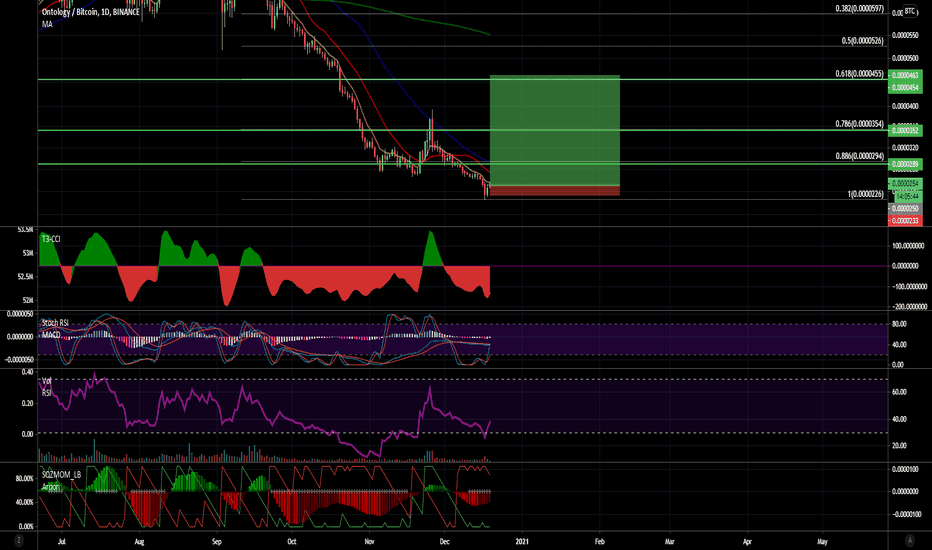Select the SQZMOM_LB indicator label
The width and height of the screenshot is (932, 550).
(x=61, y=474)
